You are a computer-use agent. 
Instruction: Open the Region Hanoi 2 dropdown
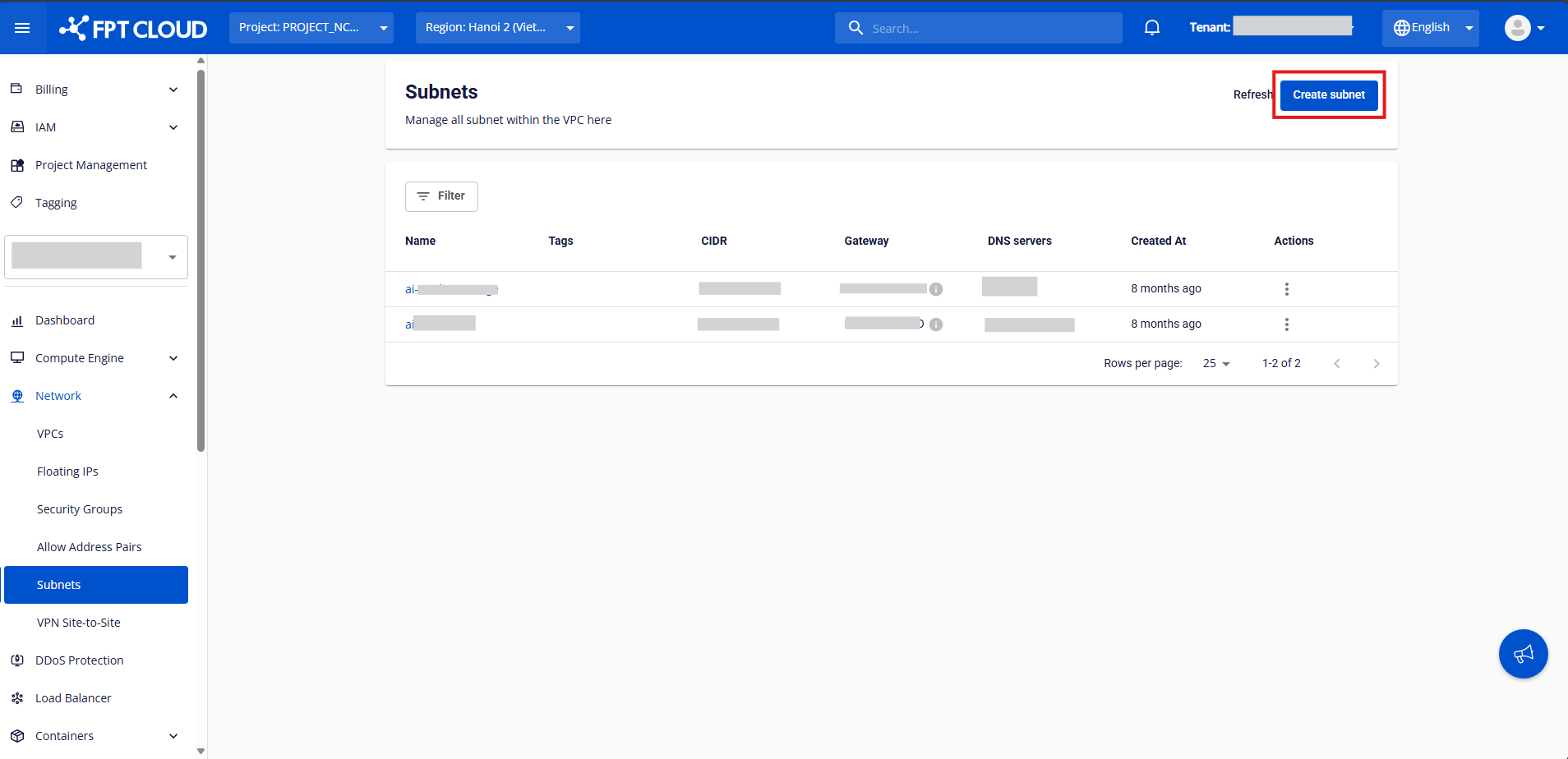coord(497,28)
